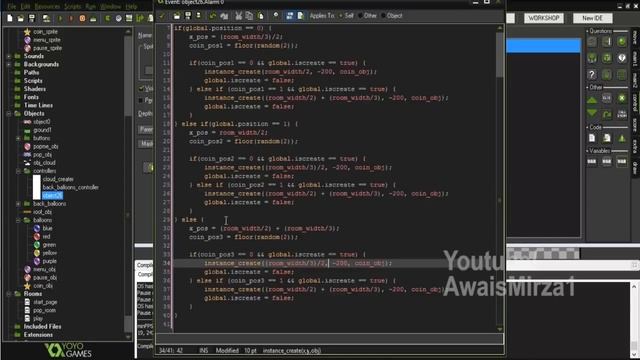
Task: Select the start_page room
Action: (x=45, y=302)
